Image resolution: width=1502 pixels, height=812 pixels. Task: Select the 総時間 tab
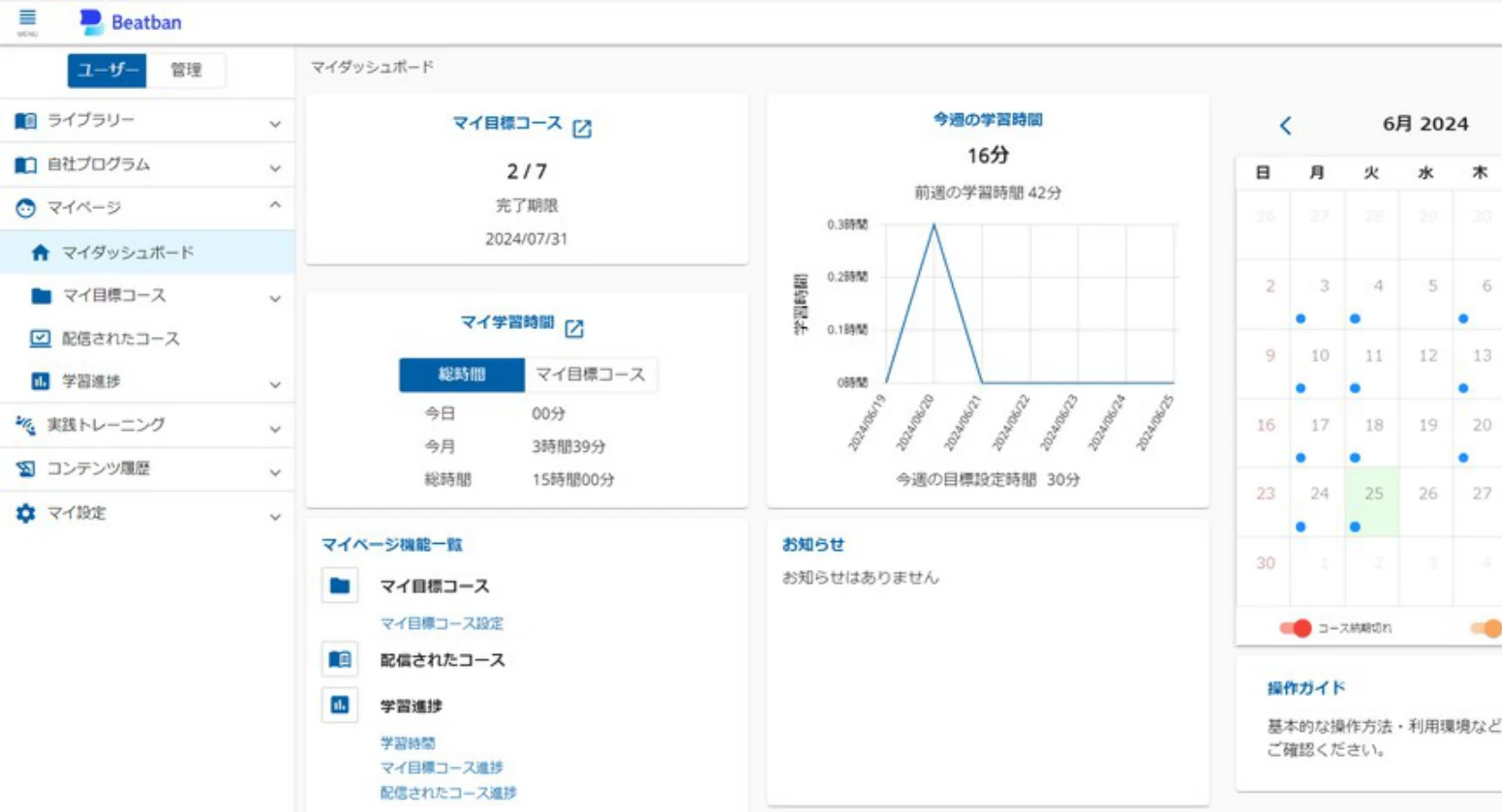[x=462, y=375]
